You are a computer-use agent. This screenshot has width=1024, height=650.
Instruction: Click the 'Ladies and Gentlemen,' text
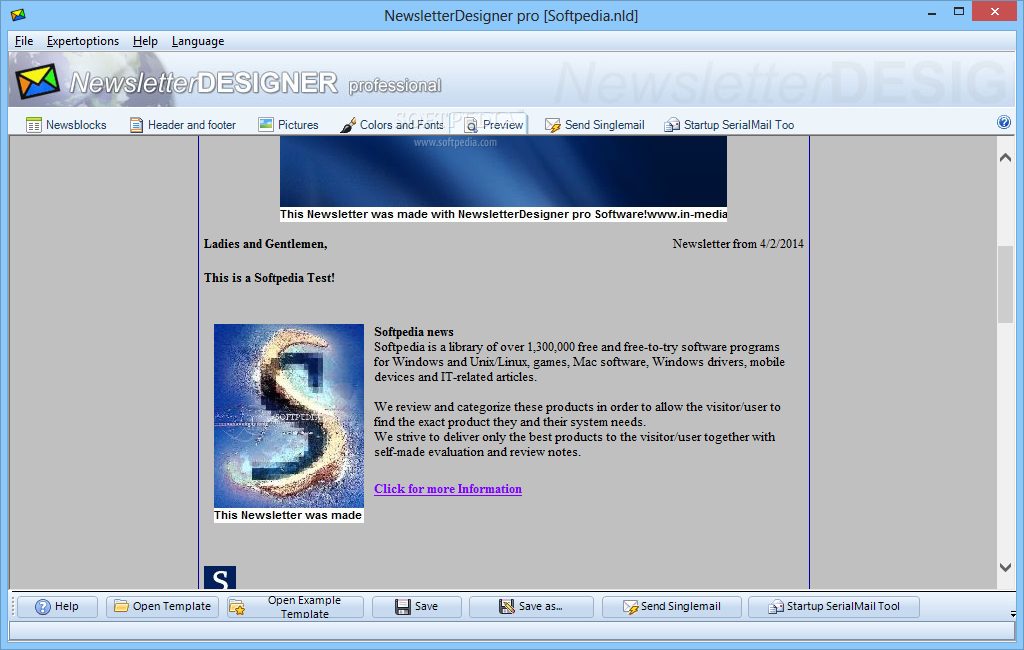click(265, 244)
